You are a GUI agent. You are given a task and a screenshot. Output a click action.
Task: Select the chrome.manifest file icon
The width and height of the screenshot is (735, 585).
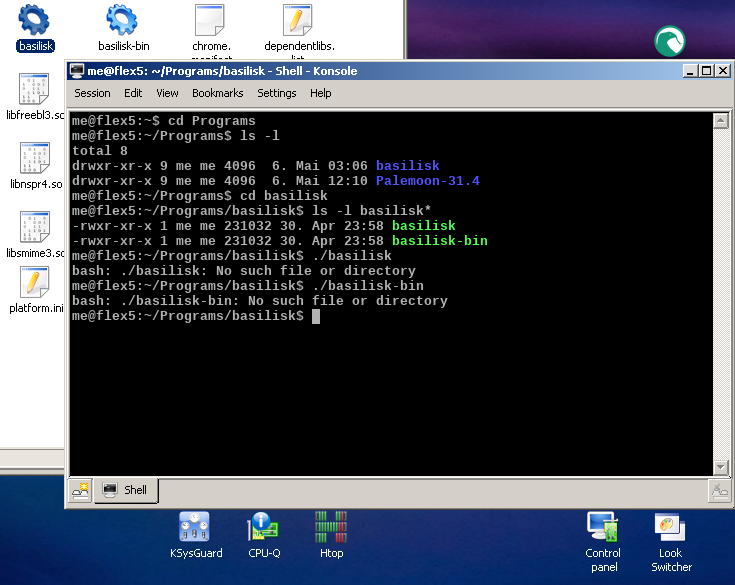click(210, 20)
